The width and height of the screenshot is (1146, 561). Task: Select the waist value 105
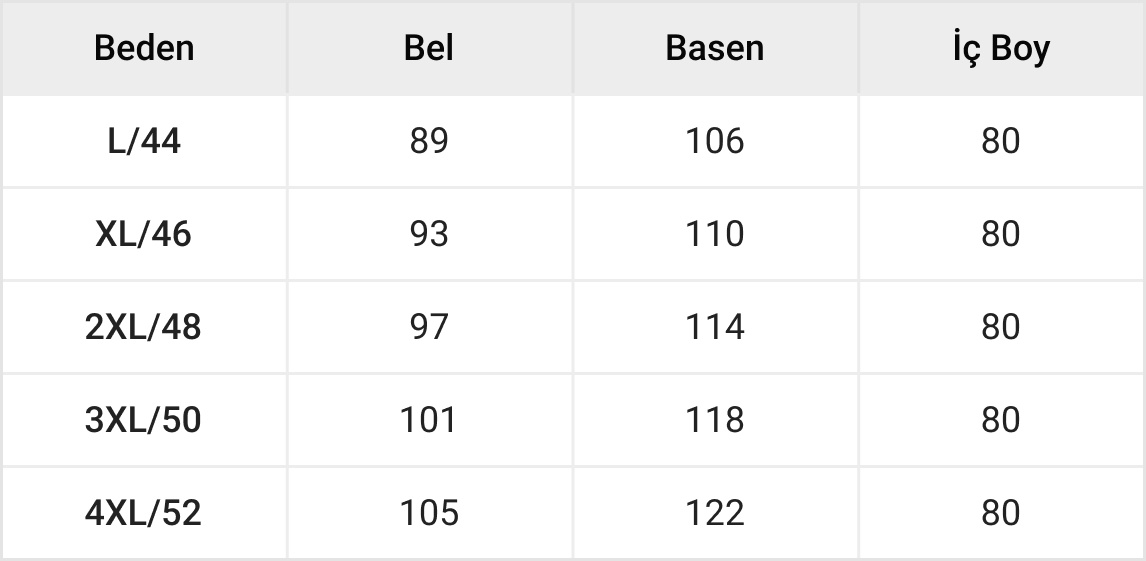point(429,513)
